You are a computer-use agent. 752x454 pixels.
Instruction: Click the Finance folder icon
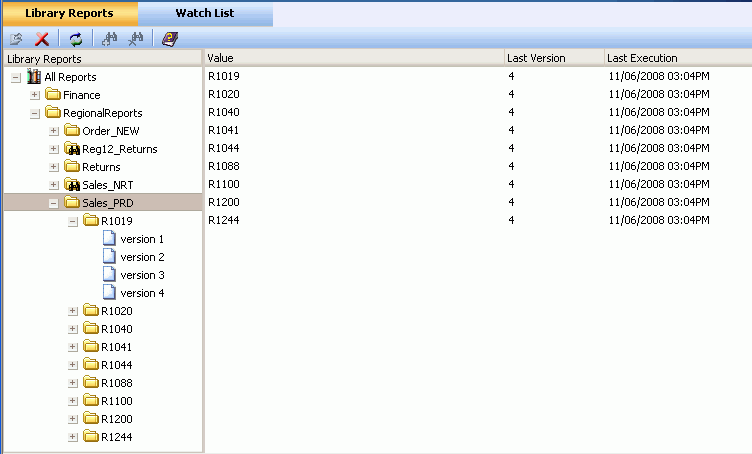[x=53, y=94]
